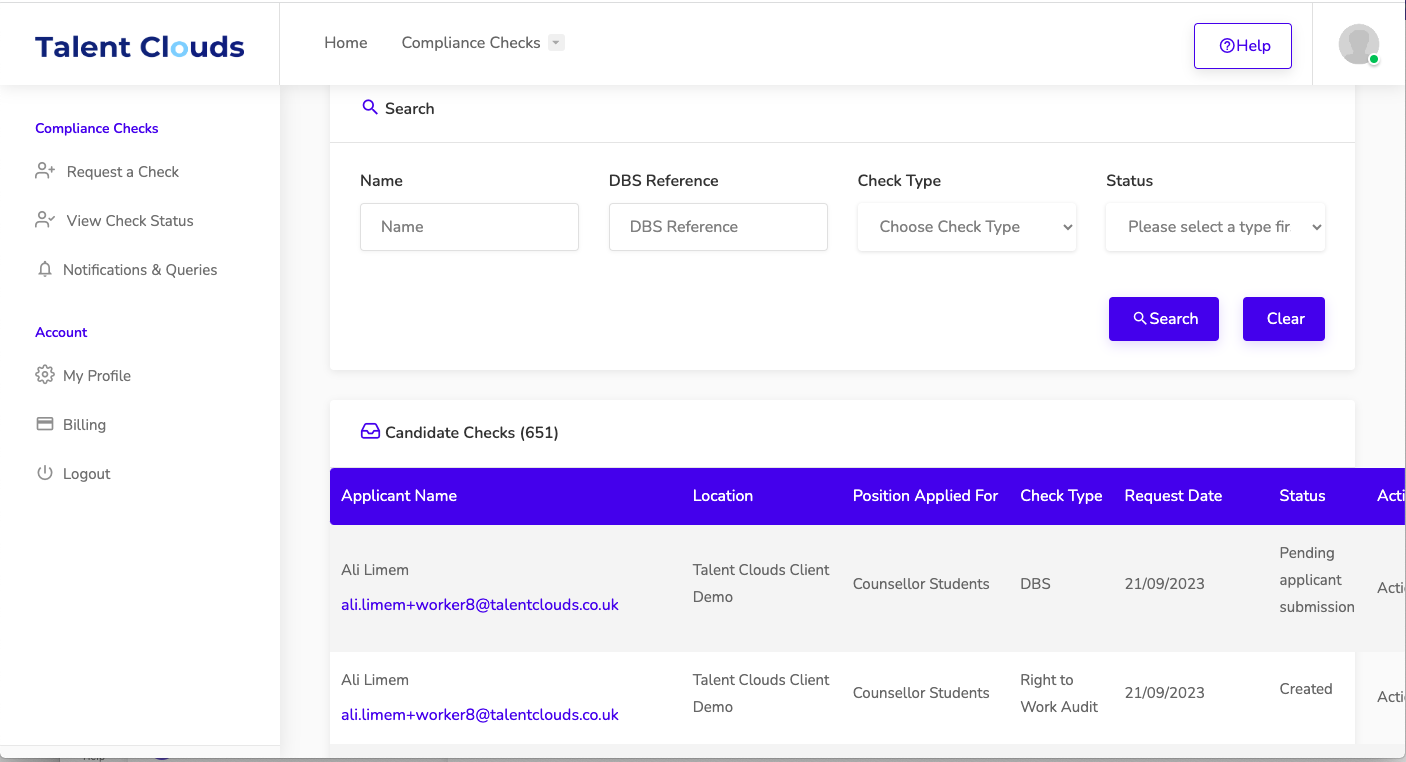Viewport: 1406px width, 762px height.
Task: Open the Status filter dropdown
Action: (x=1215, y=227)
